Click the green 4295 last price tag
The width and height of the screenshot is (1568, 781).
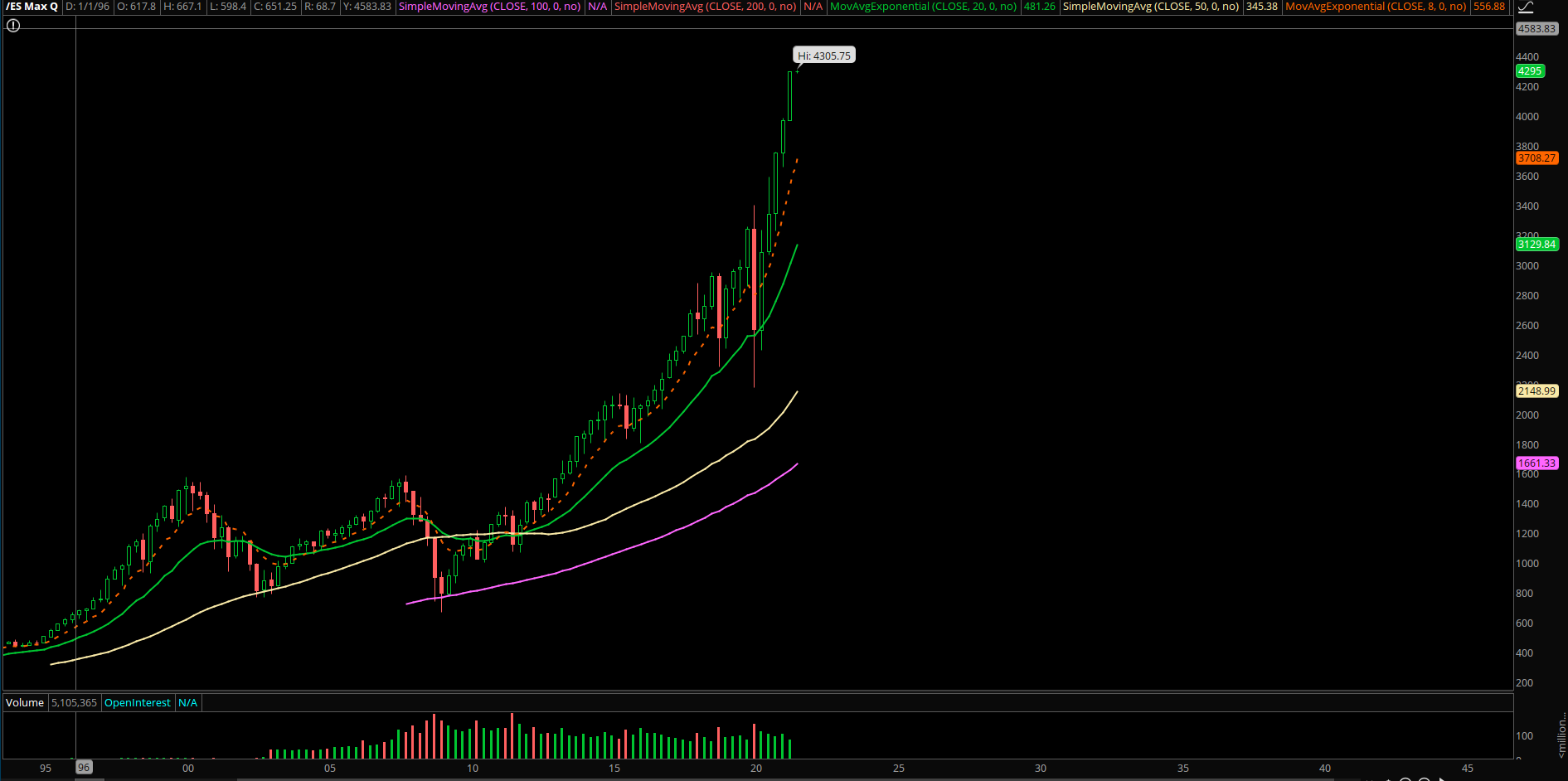[x=1529, y=71]
